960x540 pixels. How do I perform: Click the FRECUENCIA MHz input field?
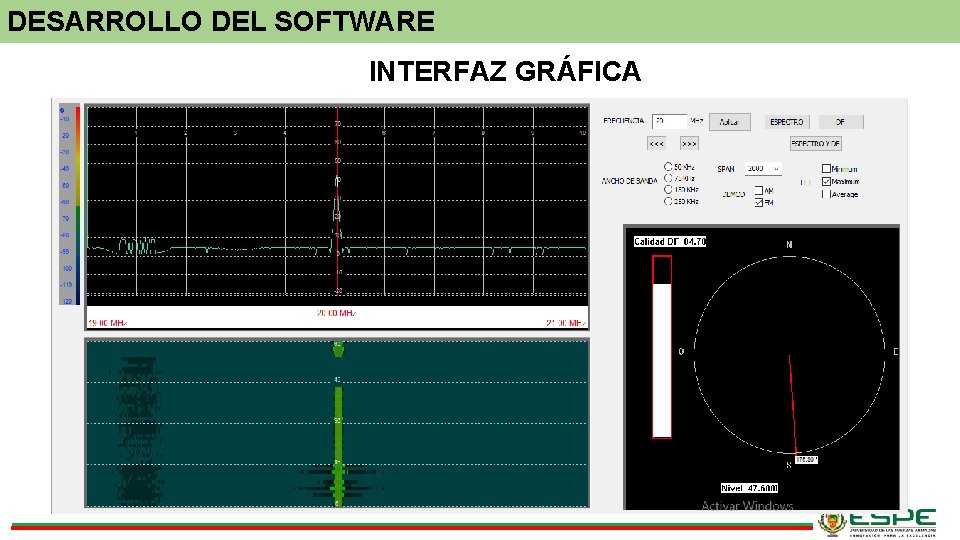[669, 121]
